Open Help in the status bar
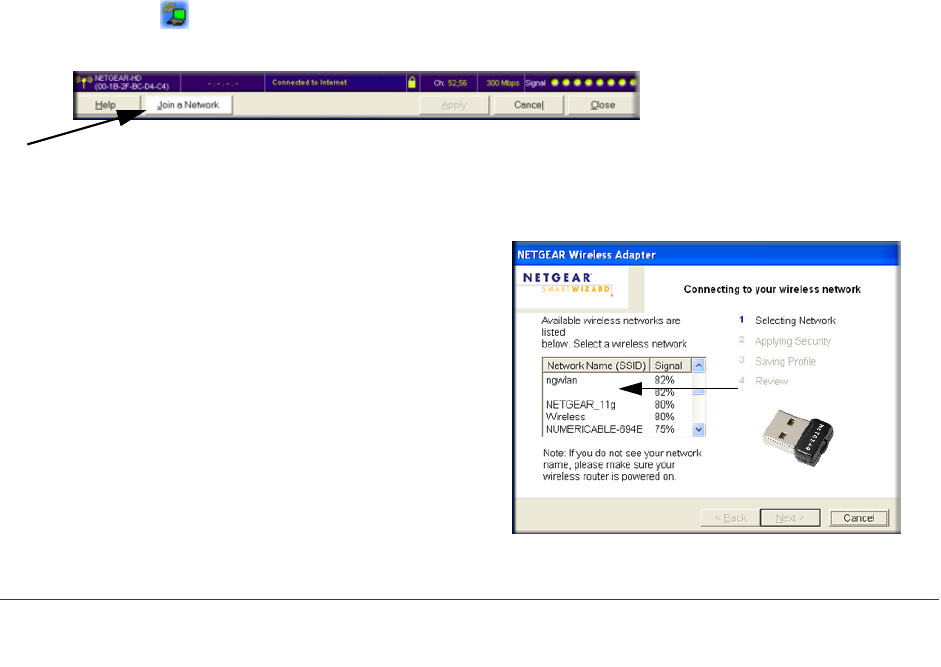Screen dimensions: 941x667 point(106,105)
